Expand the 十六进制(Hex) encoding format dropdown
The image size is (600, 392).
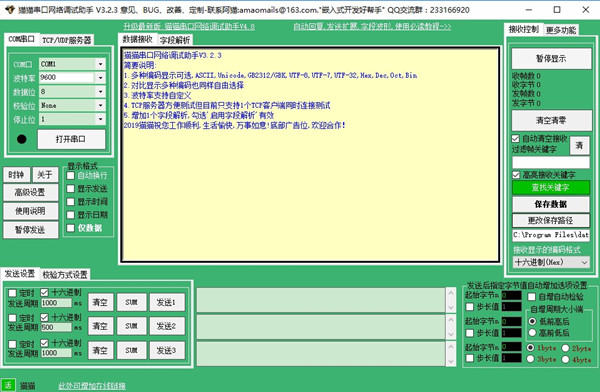(x=584, y=262)
